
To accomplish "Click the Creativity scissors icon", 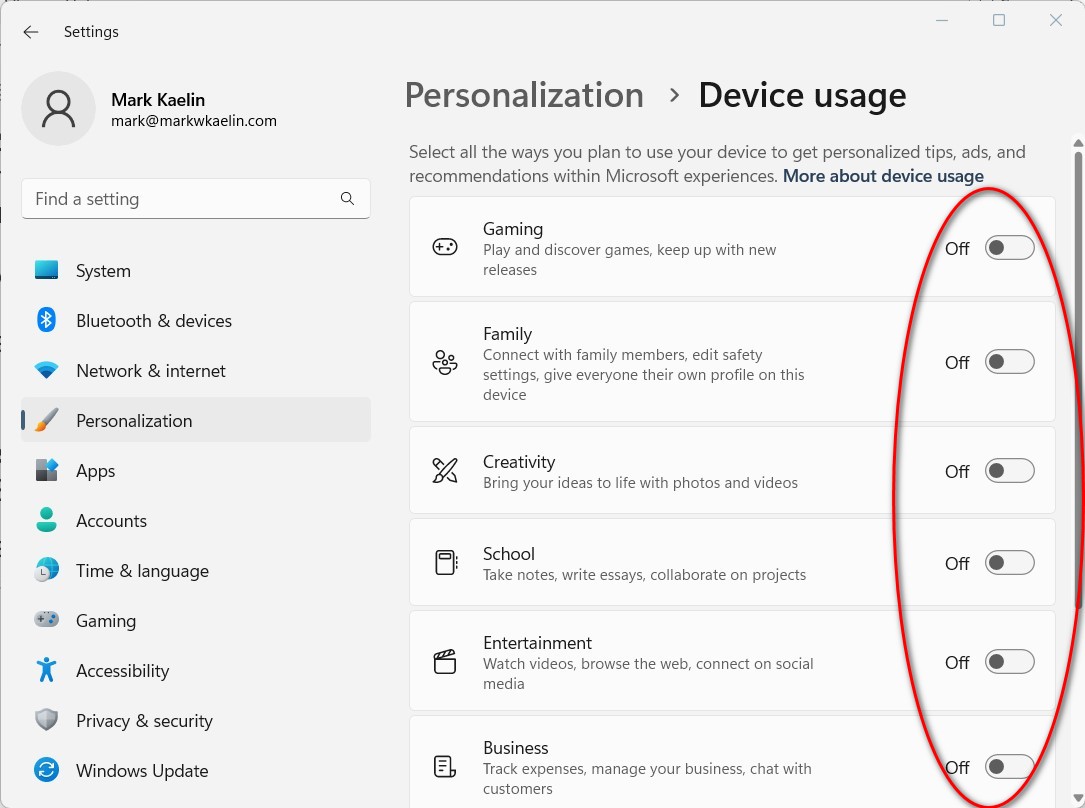I will pyautogui.click(x=444, y=470).
